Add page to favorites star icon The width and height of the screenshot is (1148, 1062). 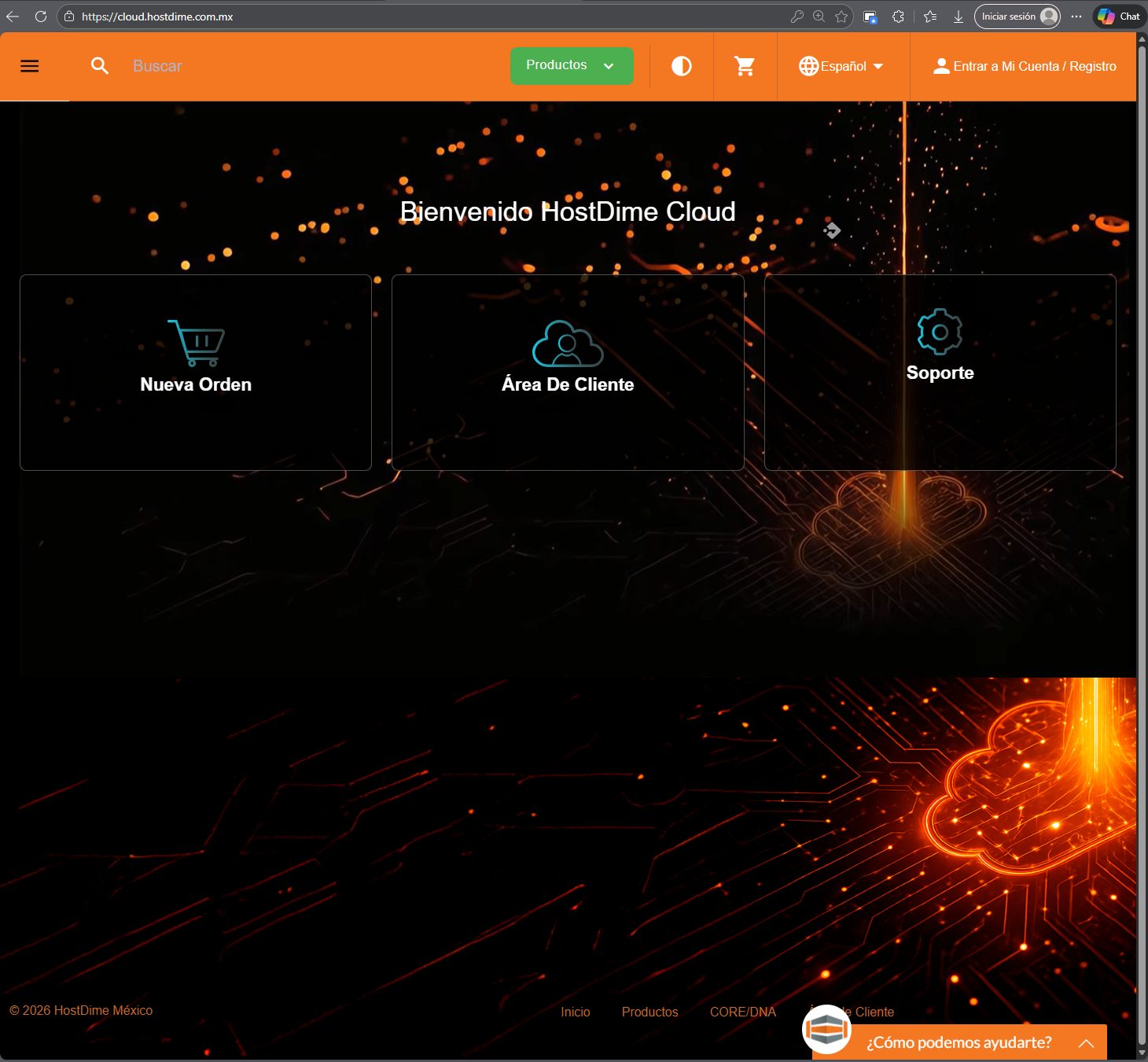(841, 17)
